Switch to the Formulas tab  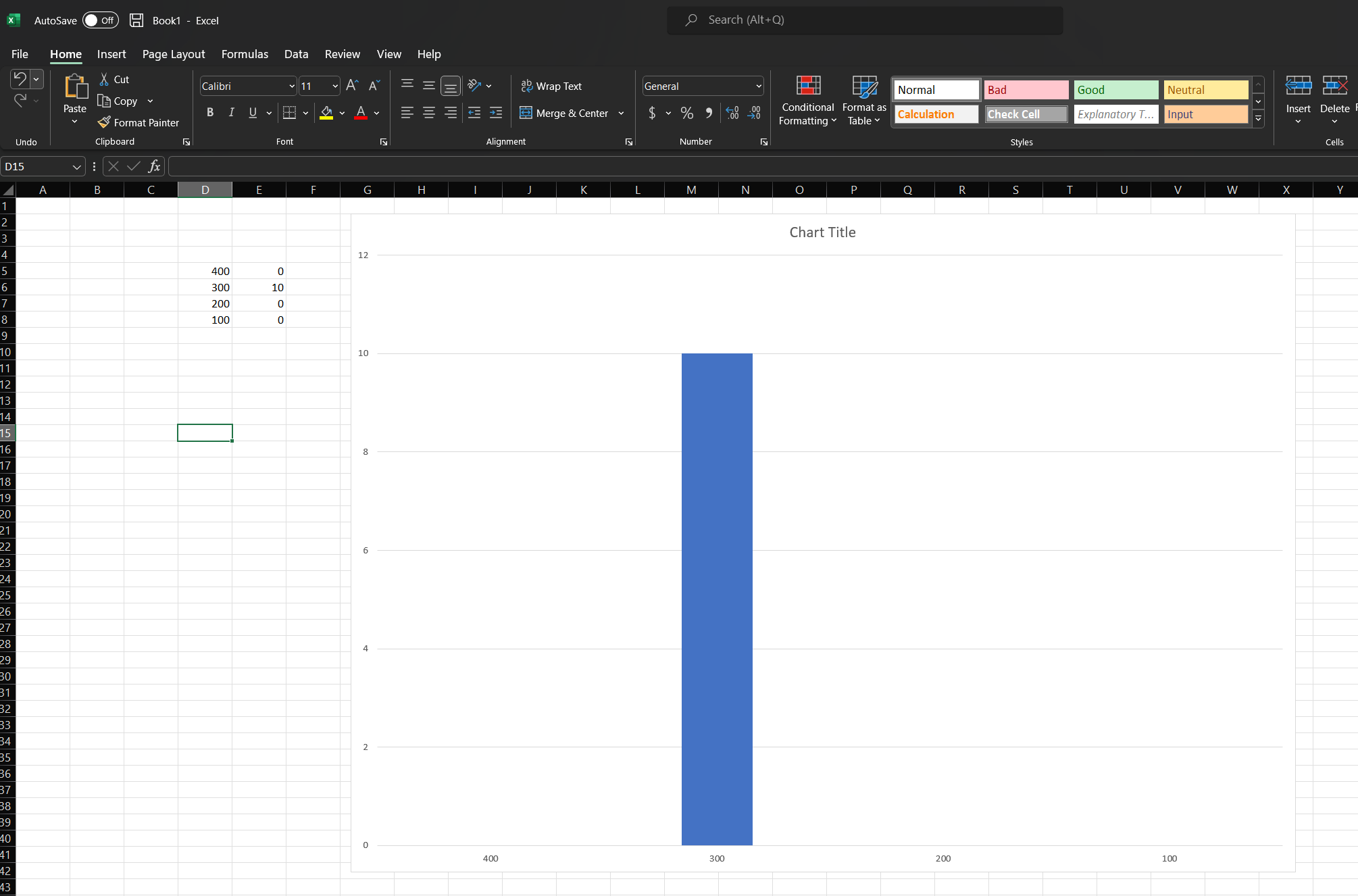(x=245, y=54)
